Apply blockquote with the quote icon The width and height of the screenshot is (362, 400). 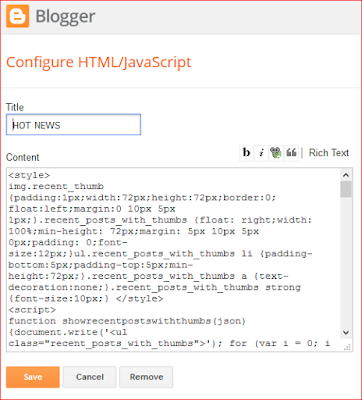pyautogui.click(x=291, y=153)
